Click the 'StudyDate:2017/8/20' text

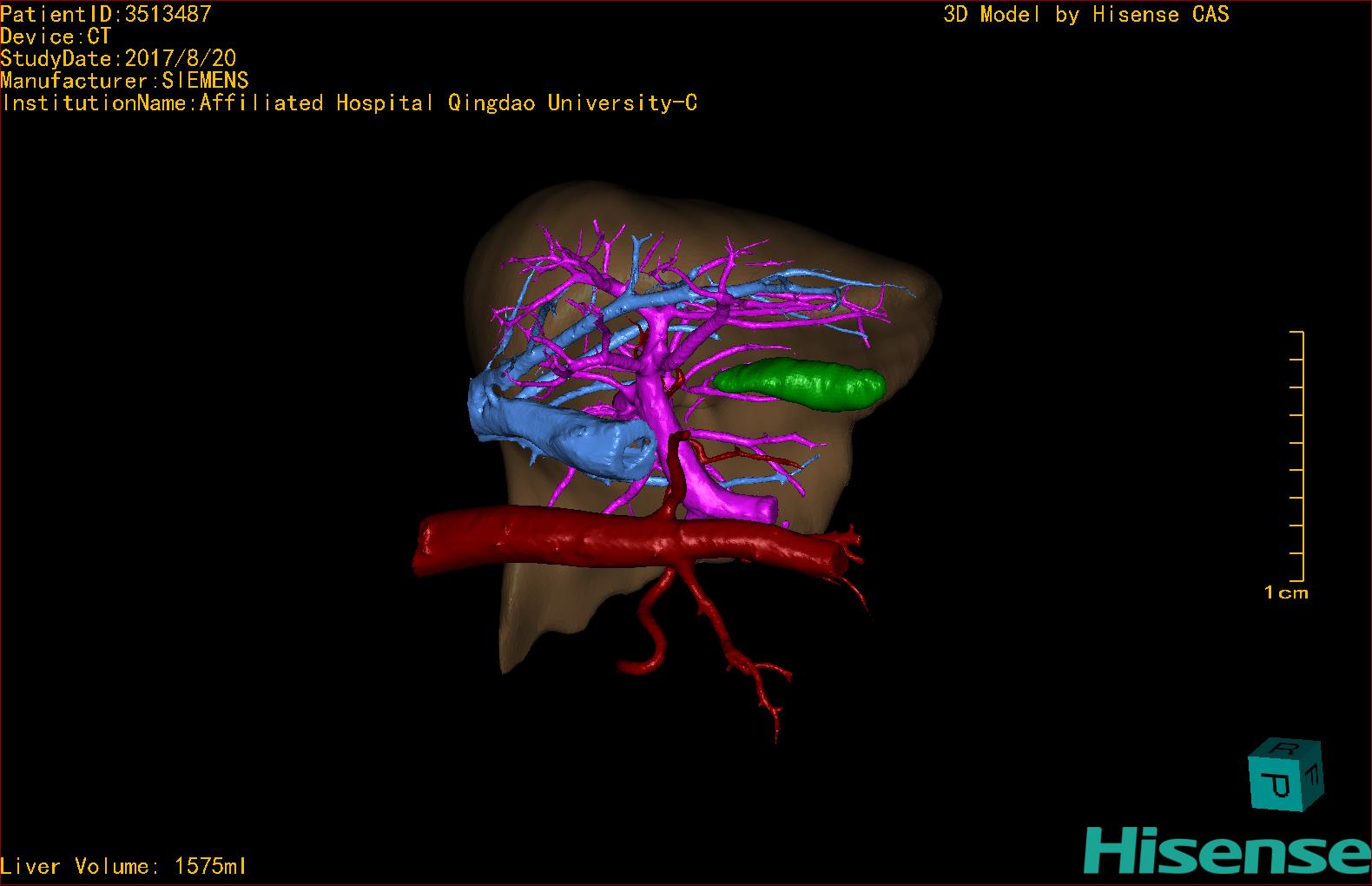(118, 58)
